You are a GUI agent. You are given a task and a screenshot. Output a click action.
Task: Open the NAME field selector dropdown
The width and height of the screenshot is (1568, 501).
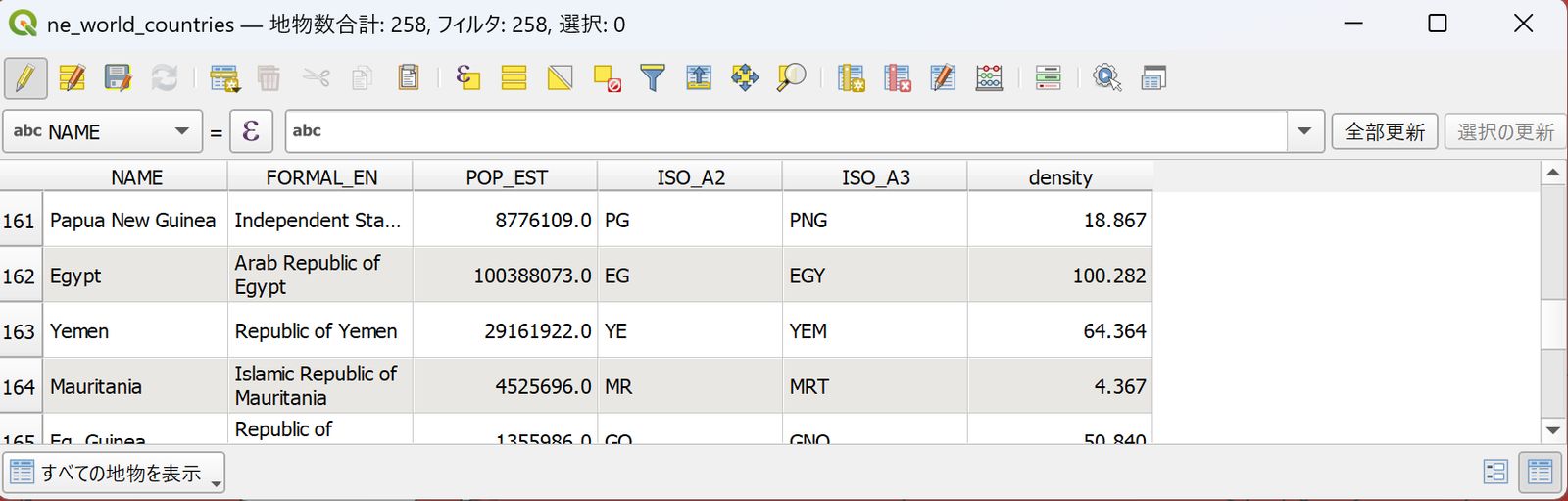(103, 131)
